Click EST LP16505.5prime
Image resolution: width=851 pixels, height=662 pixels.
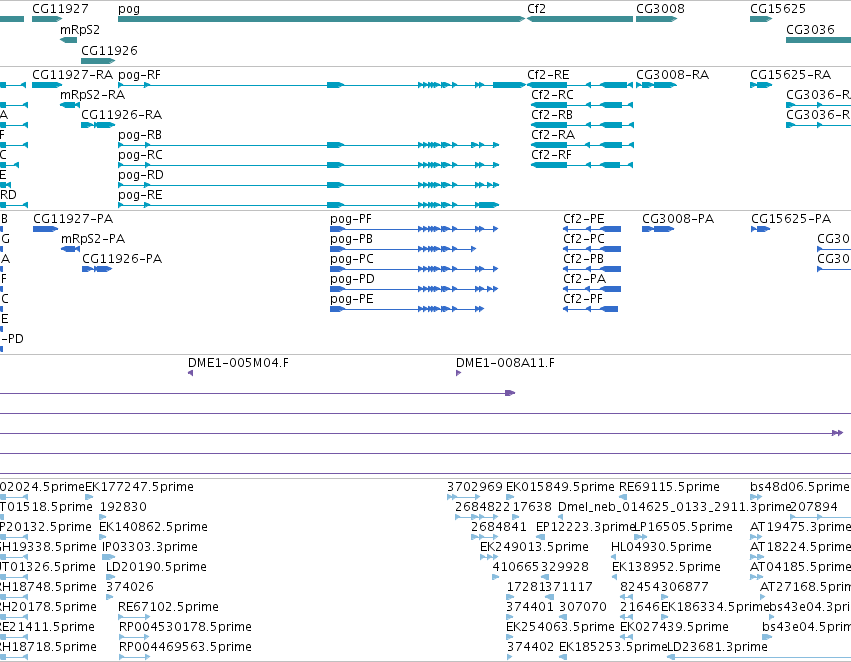[640, 537]
